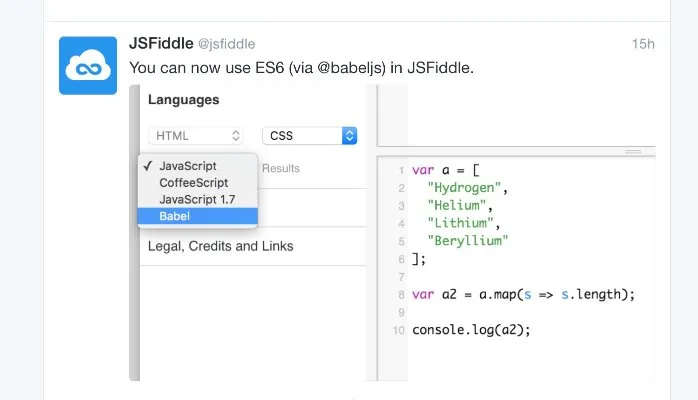Click the var a = [ code line

tap(446, 170)
